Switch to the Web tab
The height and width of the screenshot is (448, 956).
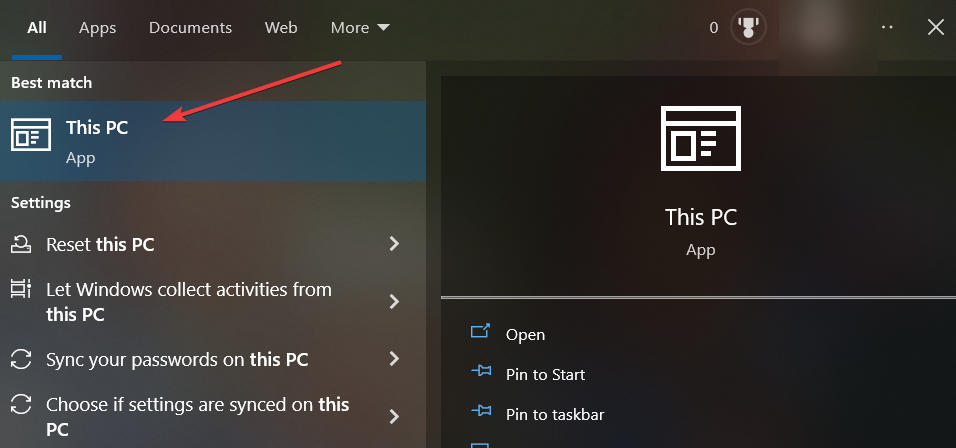click(281, 28)
